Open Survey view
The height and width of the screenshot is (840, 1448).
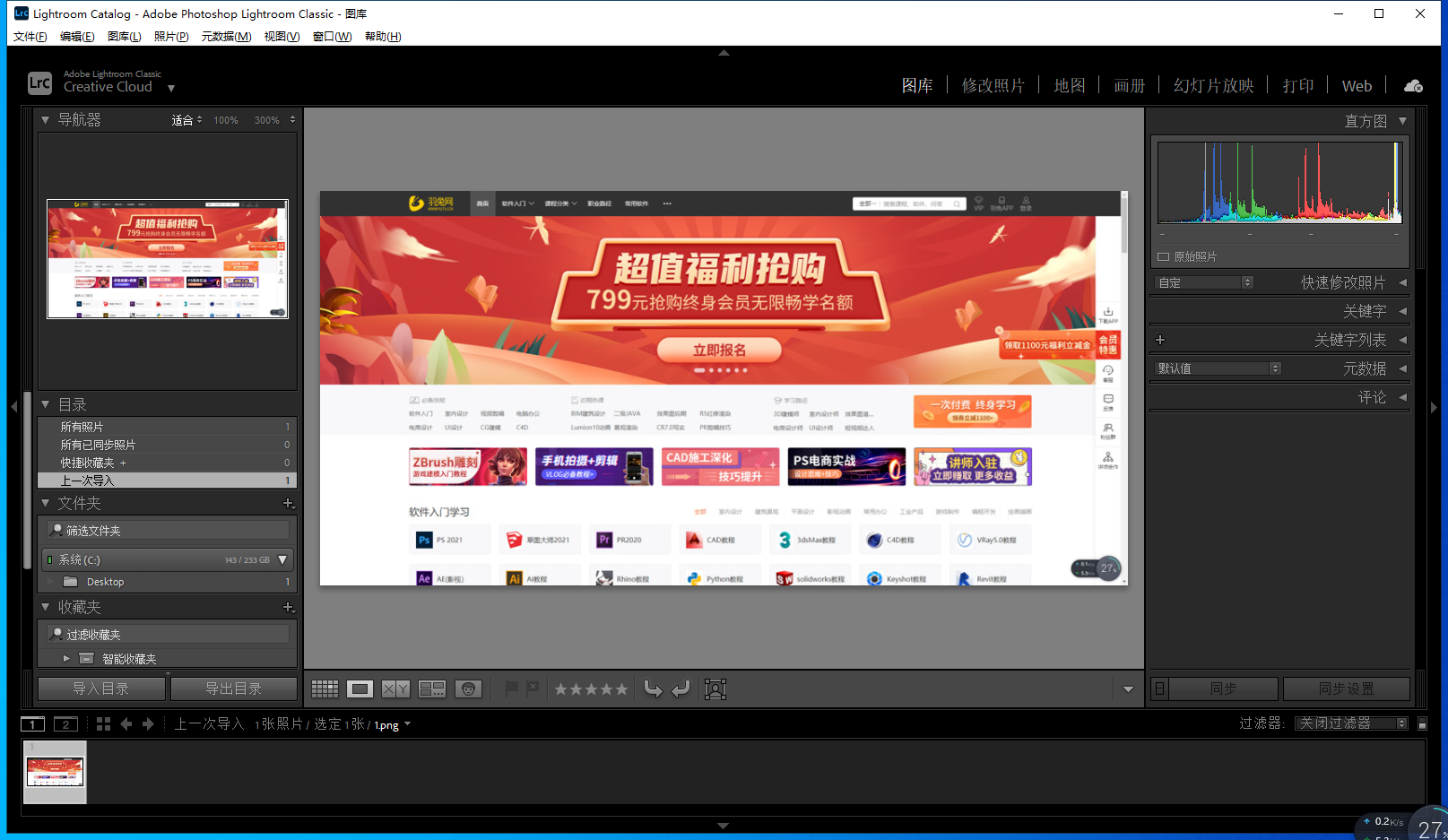(432, 688)
